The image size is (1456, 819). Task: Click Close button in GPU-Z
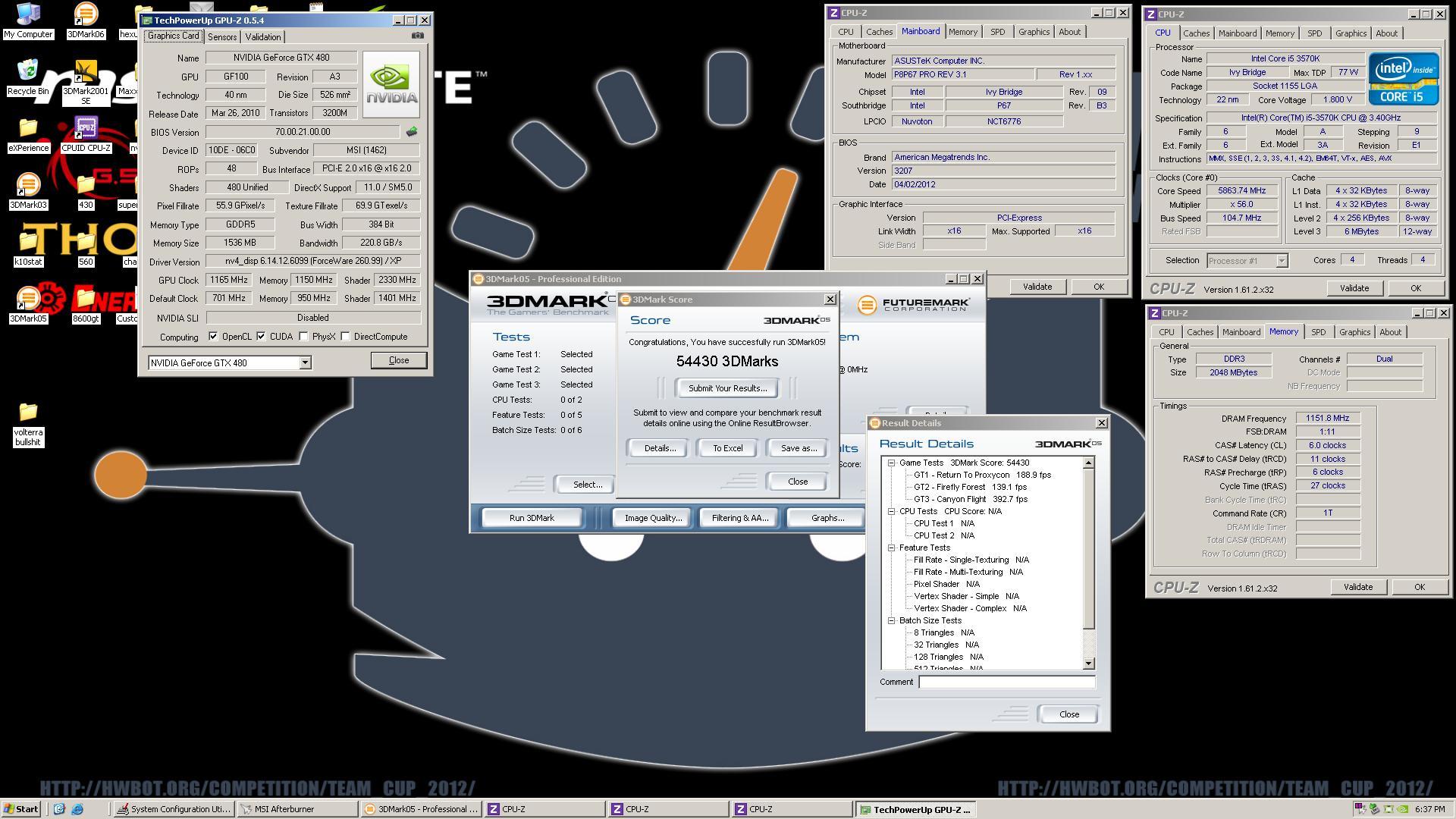click(399, 360)
